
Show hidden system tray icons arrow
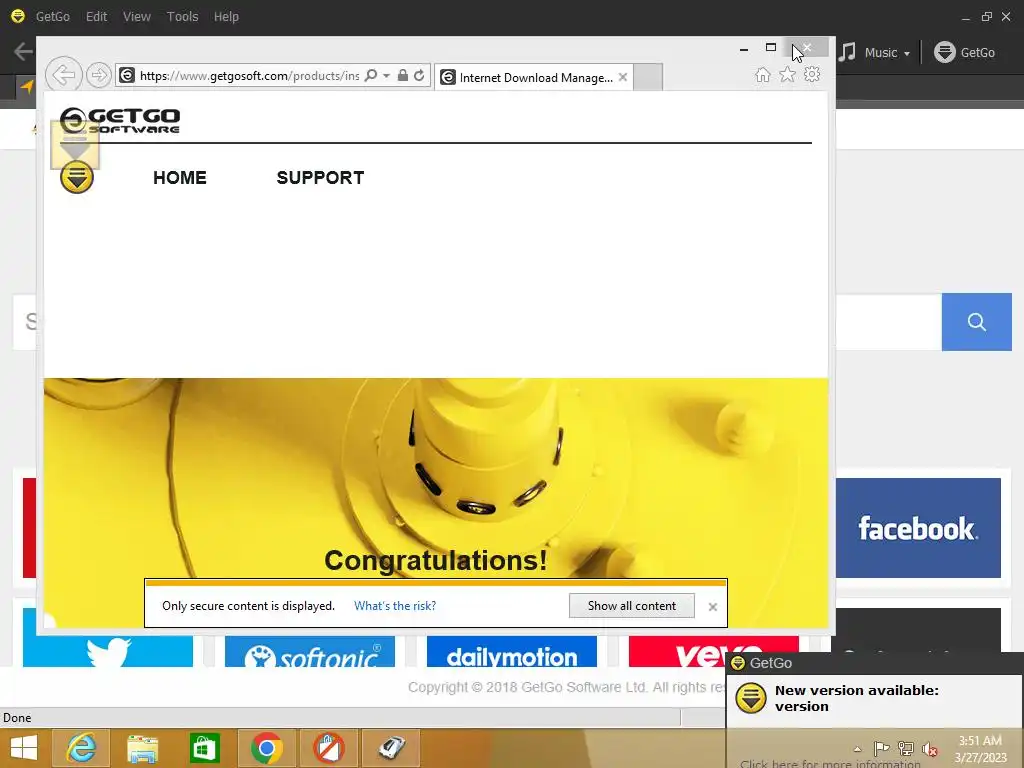[857, 749]
